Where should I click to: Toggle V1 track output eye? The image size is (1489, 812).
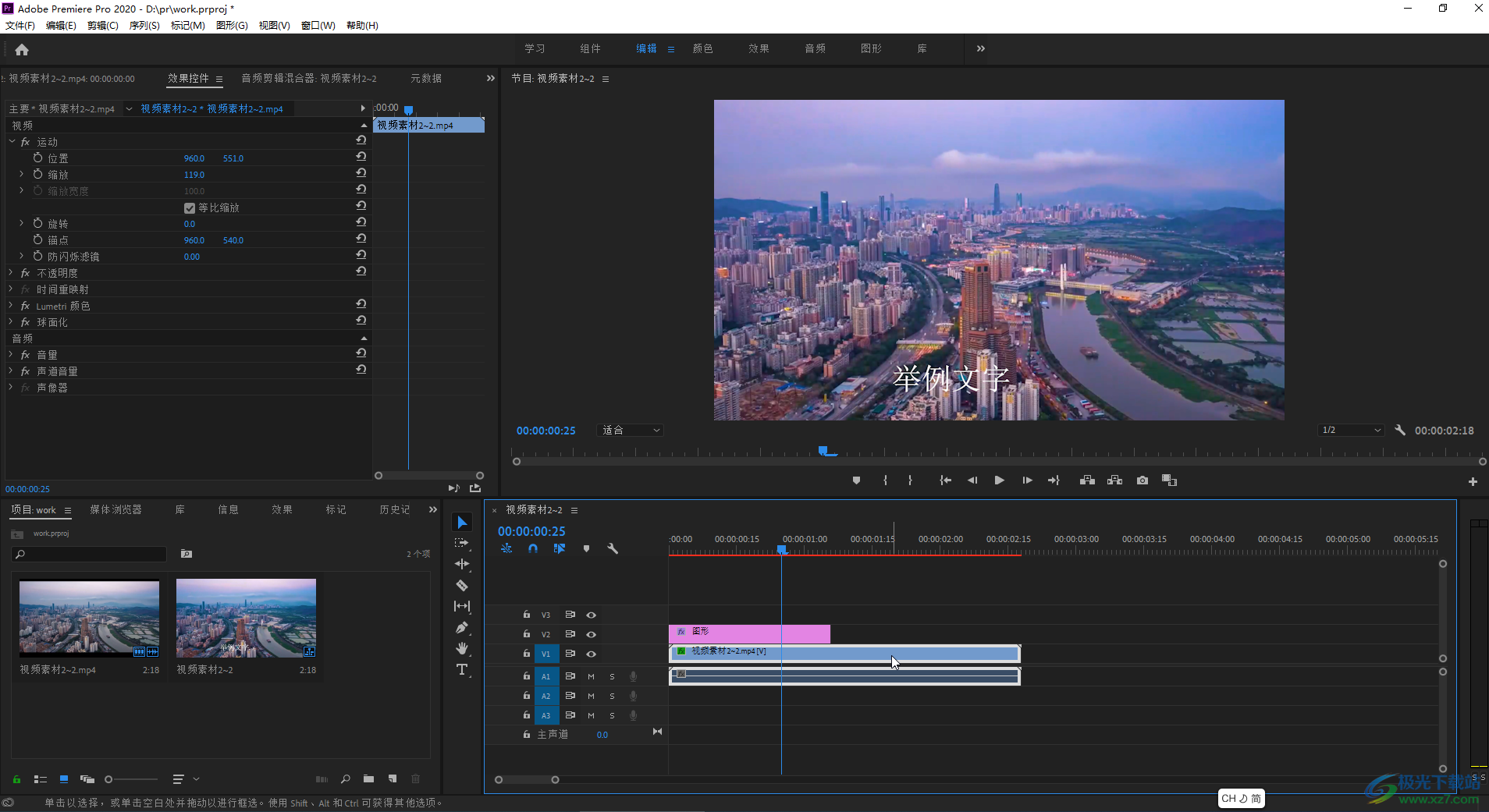tap(591, 654)
